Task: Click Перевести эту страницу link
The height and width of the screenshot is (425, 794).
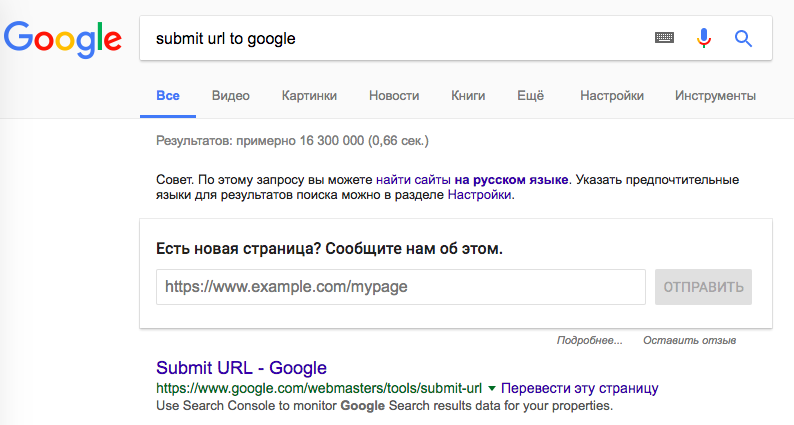Action: [x=580, y=388]
